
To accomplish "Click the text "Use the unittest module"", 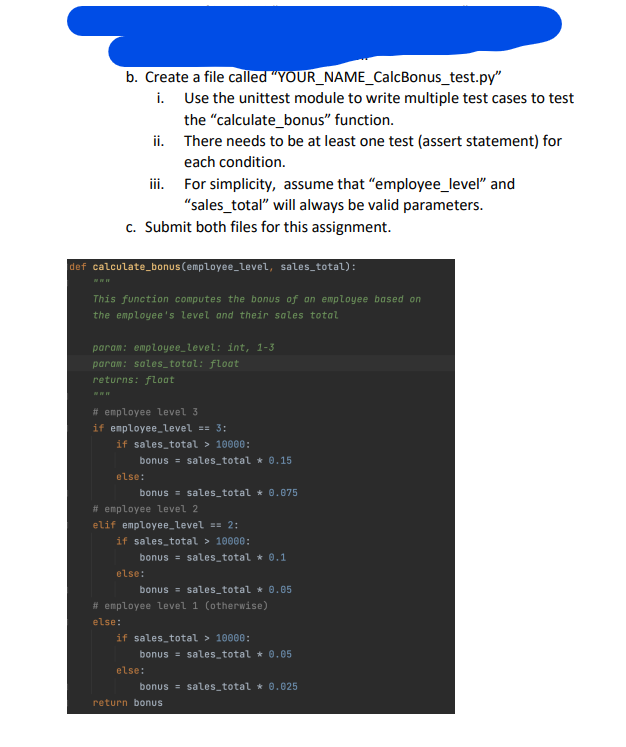I will [264, 98].
